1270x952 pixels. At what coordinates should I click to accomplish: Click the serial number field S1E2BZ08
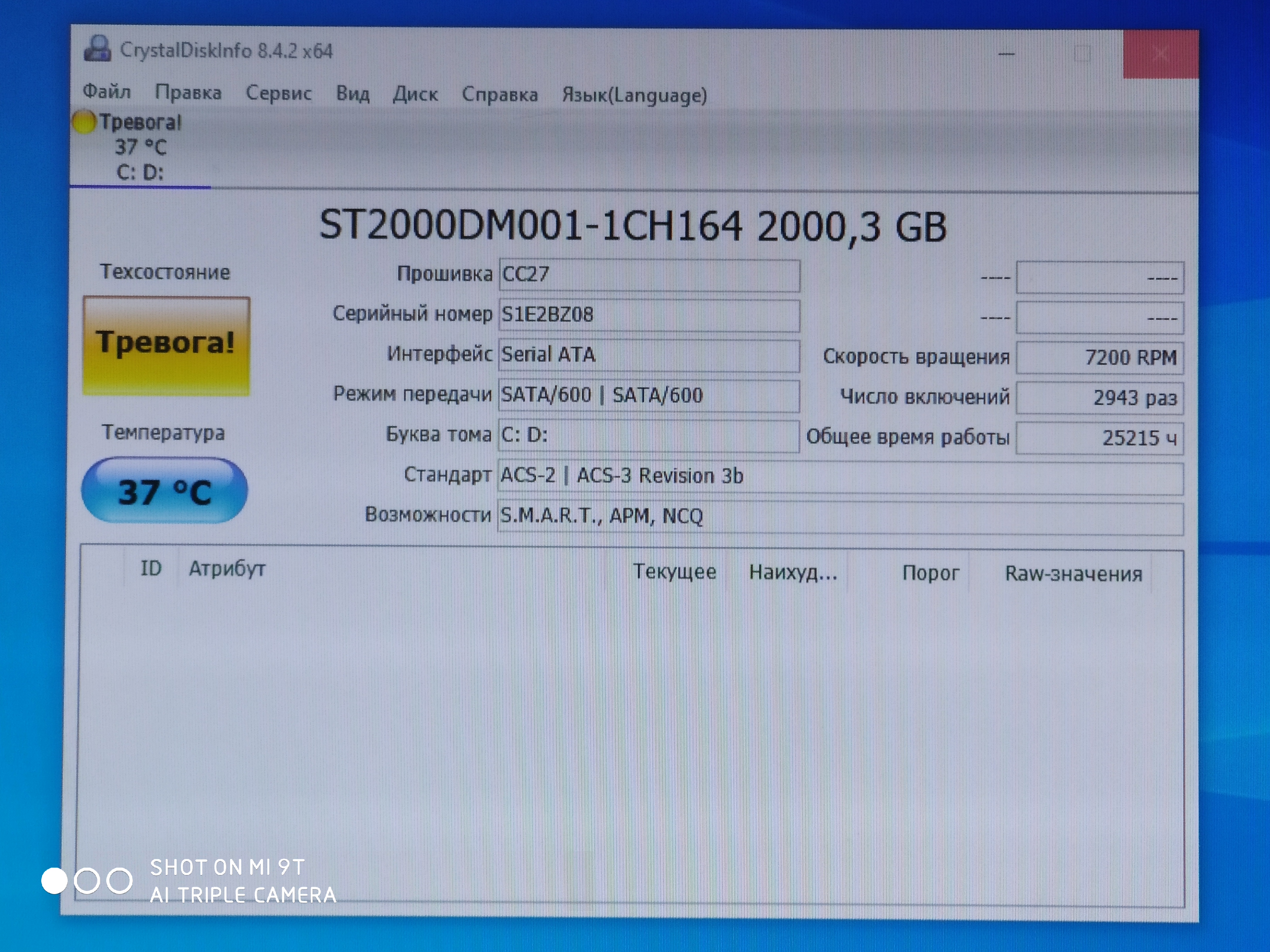point(649,315)
